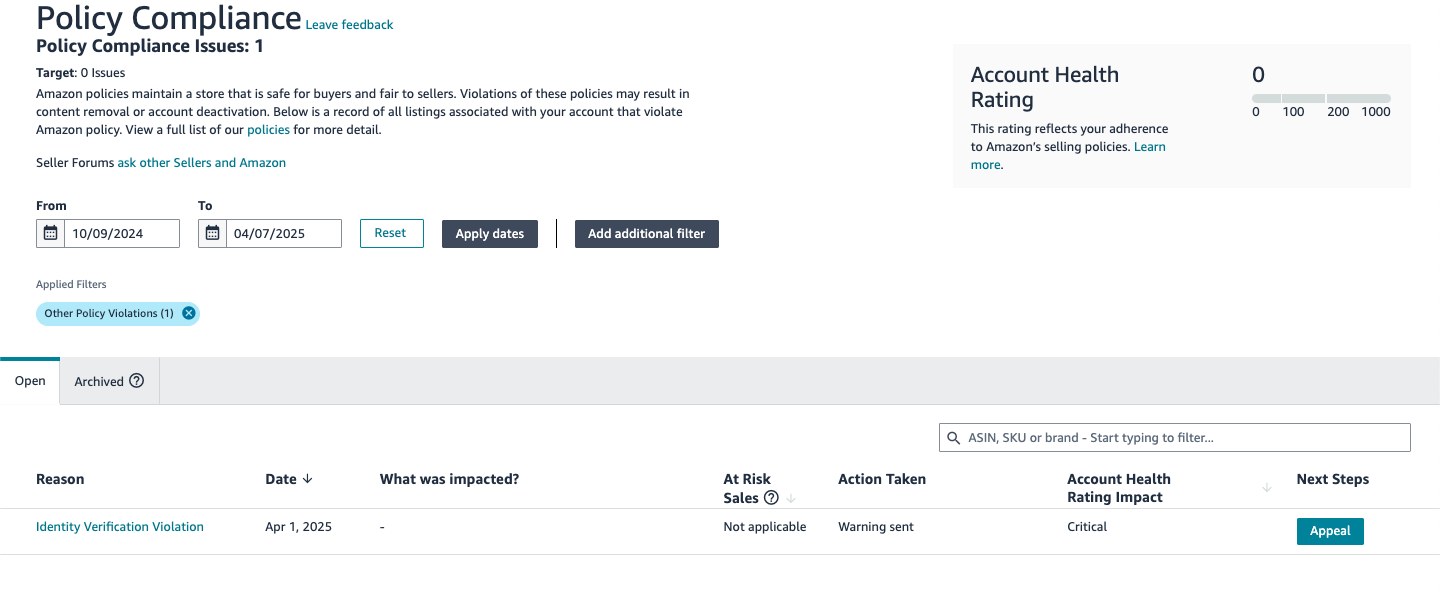Sort by At Risk Sales arrow
Viewport: 1440px width, 601px height.
click(791, 498)
